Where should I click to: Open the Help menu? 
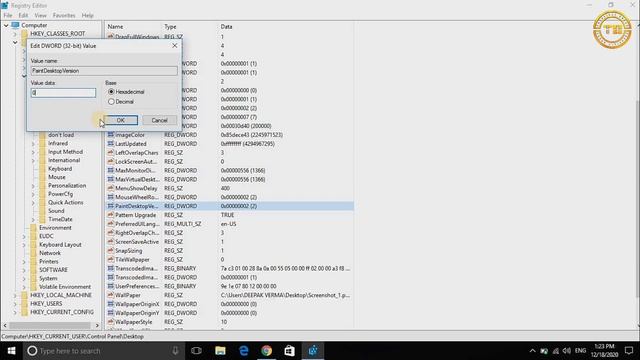[87, 16]
